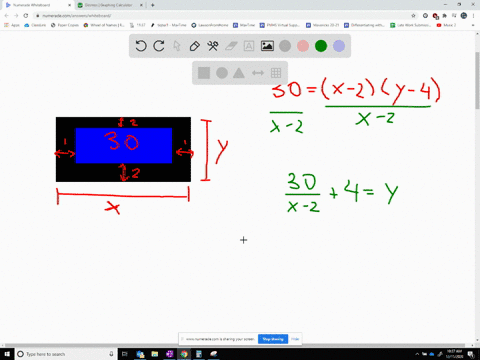Open the Paper Copies bookmark
Image resolution: width=480 pixels, height=360 pixels.
(x=65, y=25)
